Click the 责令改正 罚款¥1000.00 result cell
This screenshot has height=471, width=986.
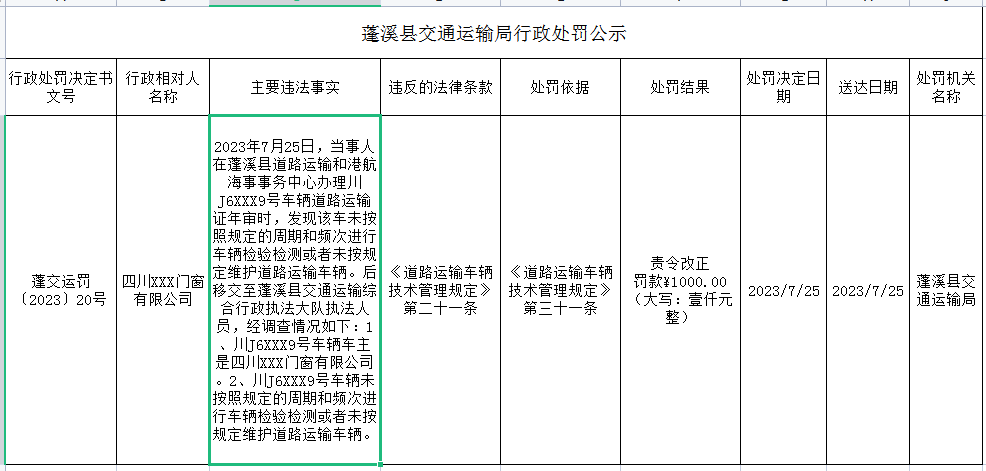pos(680,290)
